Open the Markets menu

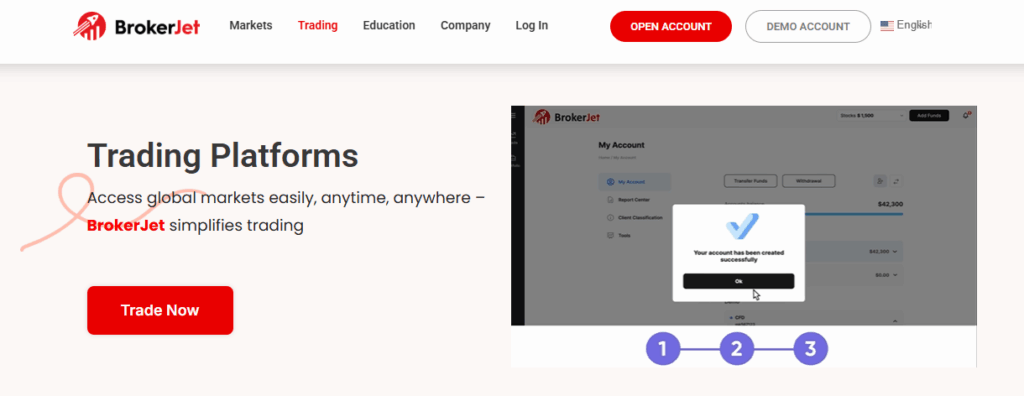[x=251, y=25]
